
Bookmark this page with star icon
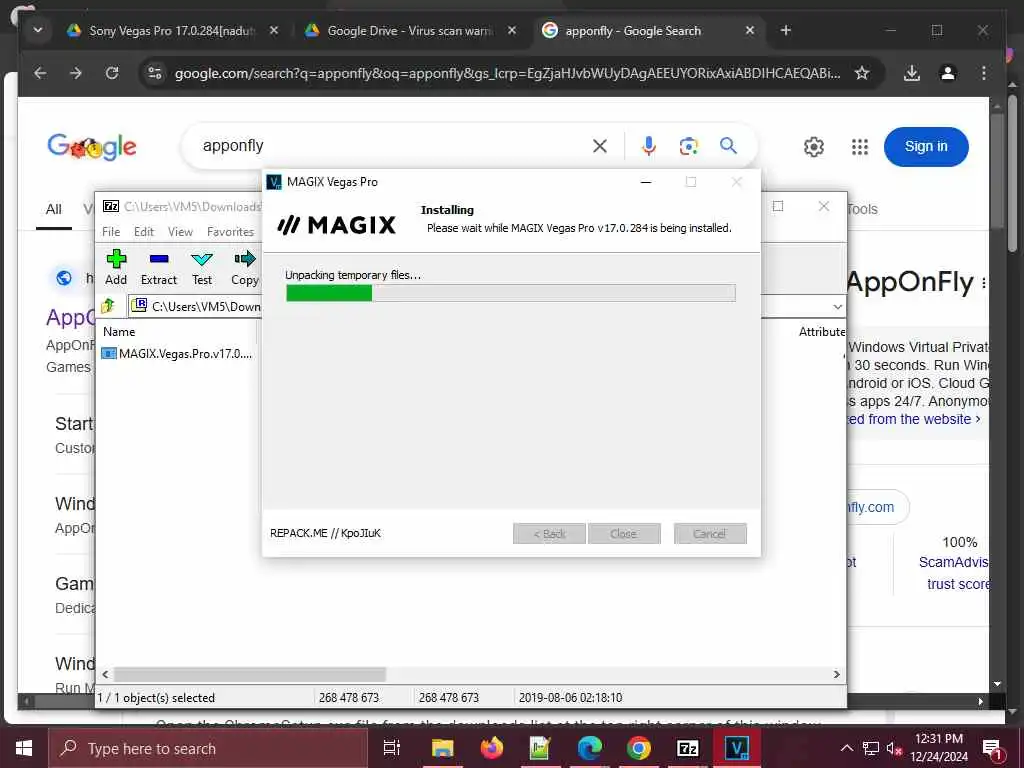(862, 73)
